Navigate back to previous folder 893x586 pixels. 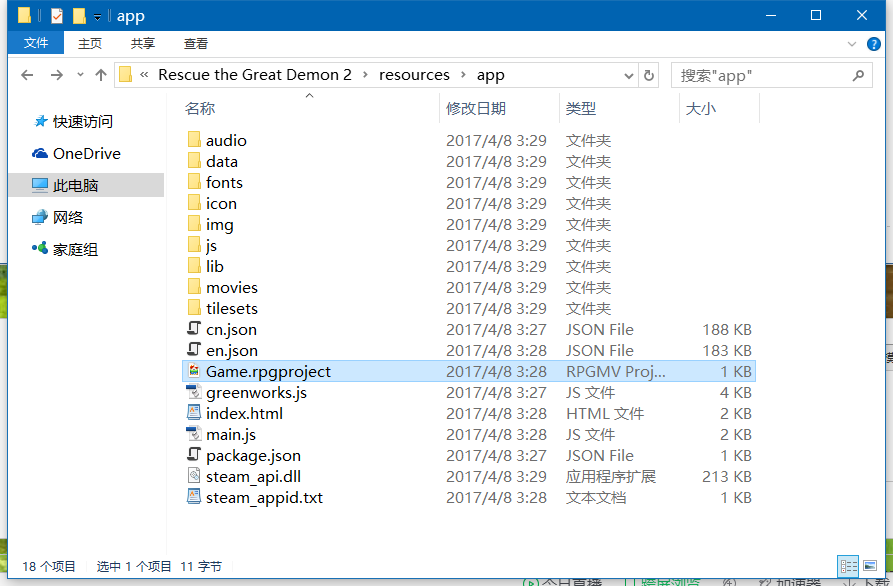(x=27, y=75)
